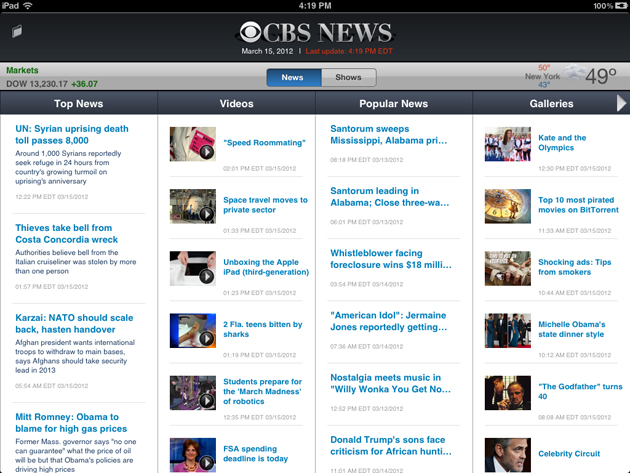This screenshot has width=630, height=473.
Task: Open Karzai: NATO should scale back story
Action: (x=74, y=324)
